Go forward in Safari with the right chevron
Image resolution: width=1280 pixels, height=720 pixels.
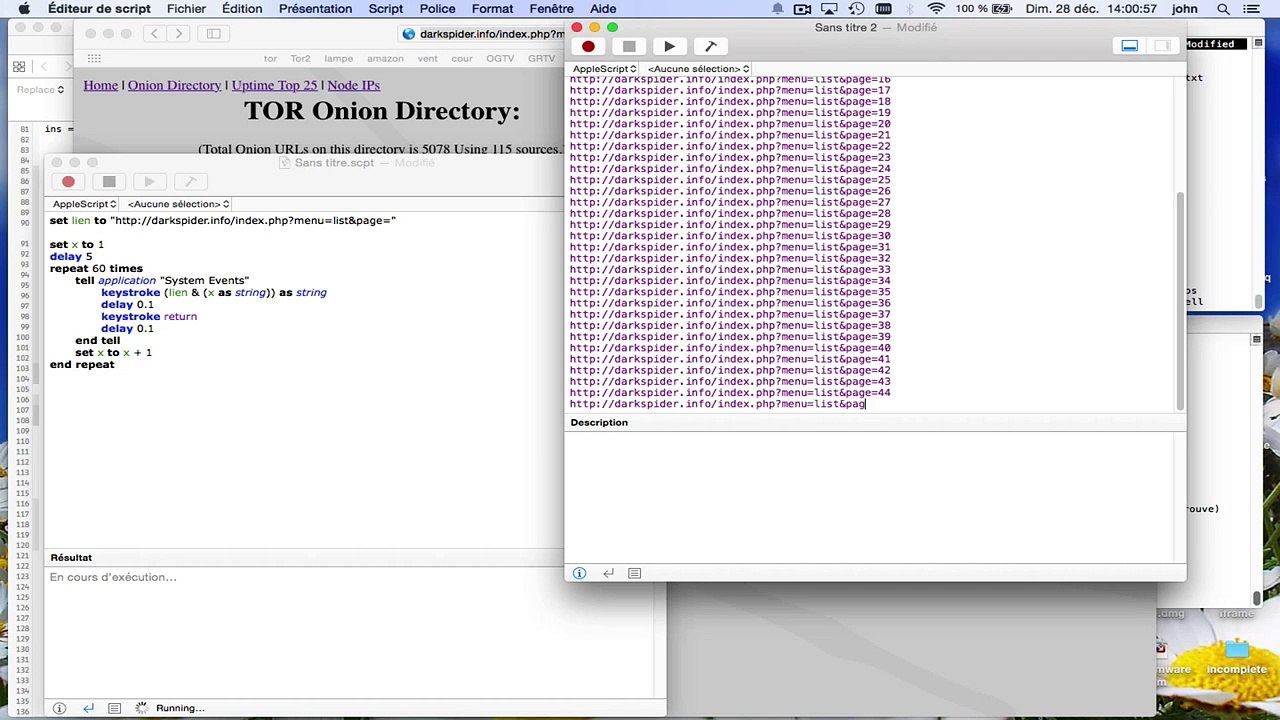[x=179, y=34]
